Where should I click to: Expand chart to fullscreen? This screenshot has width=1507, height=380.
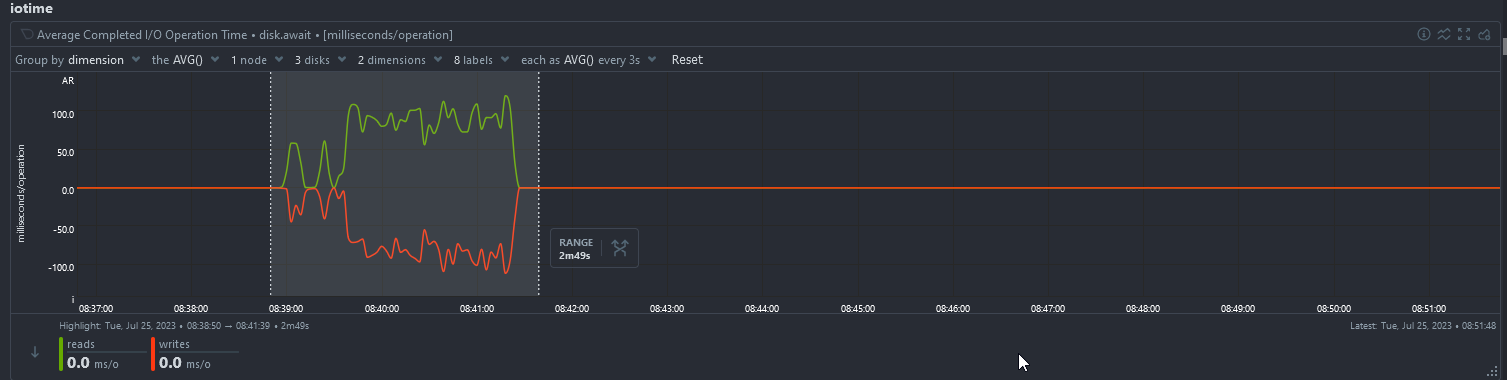(x=1464, y=34)
